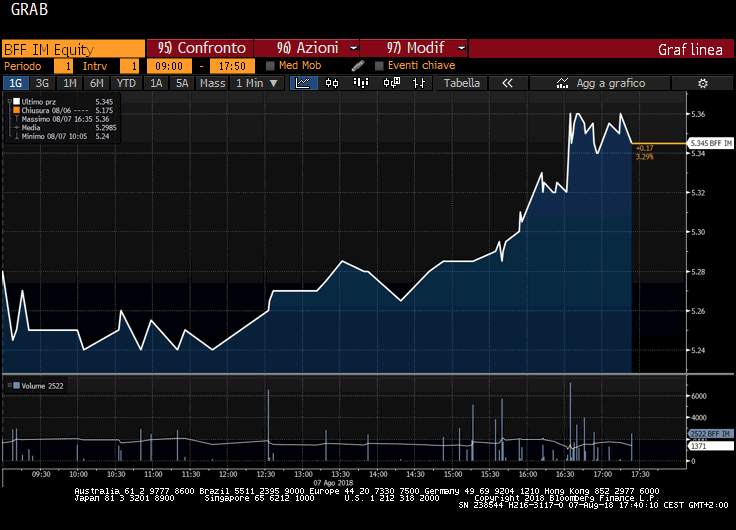Screen dimensions: 736x530
Task: Click the 95) Confronto button
Action: tap(199, 48)
